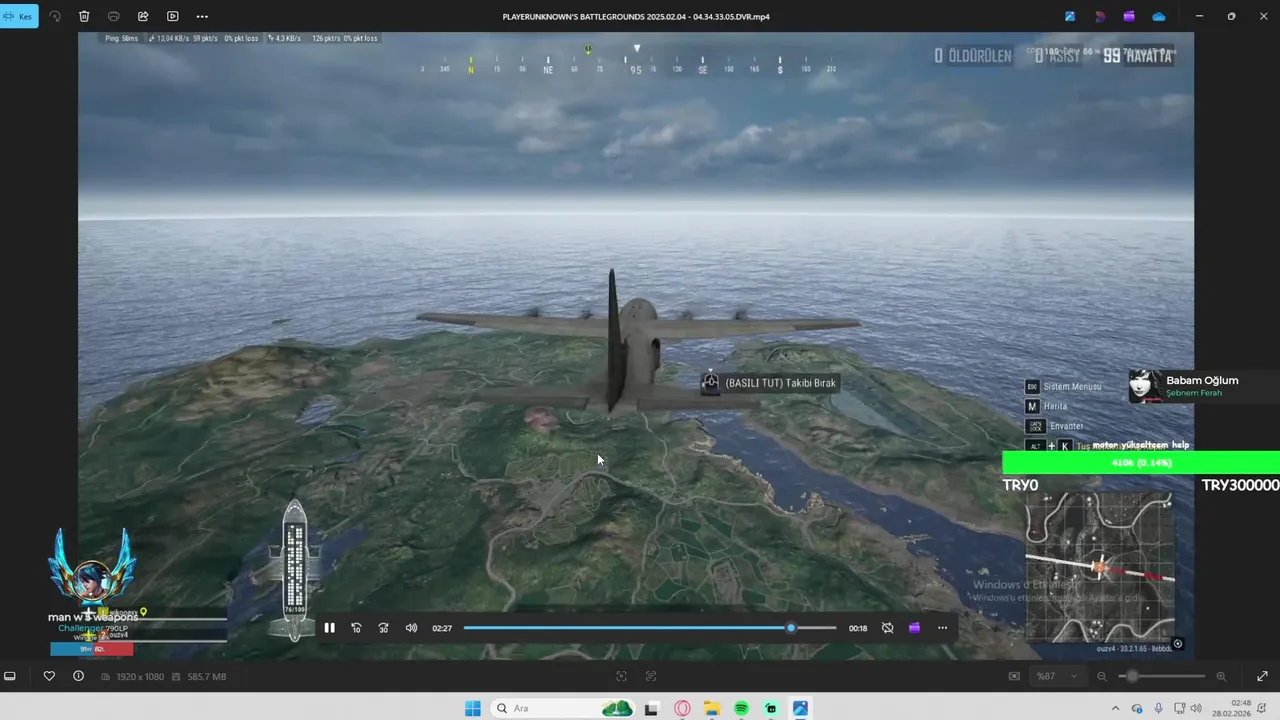The height and width of the screenshot is (720, 1280).
Task: Skip back 10 seconds
Action: coord(356,628)
